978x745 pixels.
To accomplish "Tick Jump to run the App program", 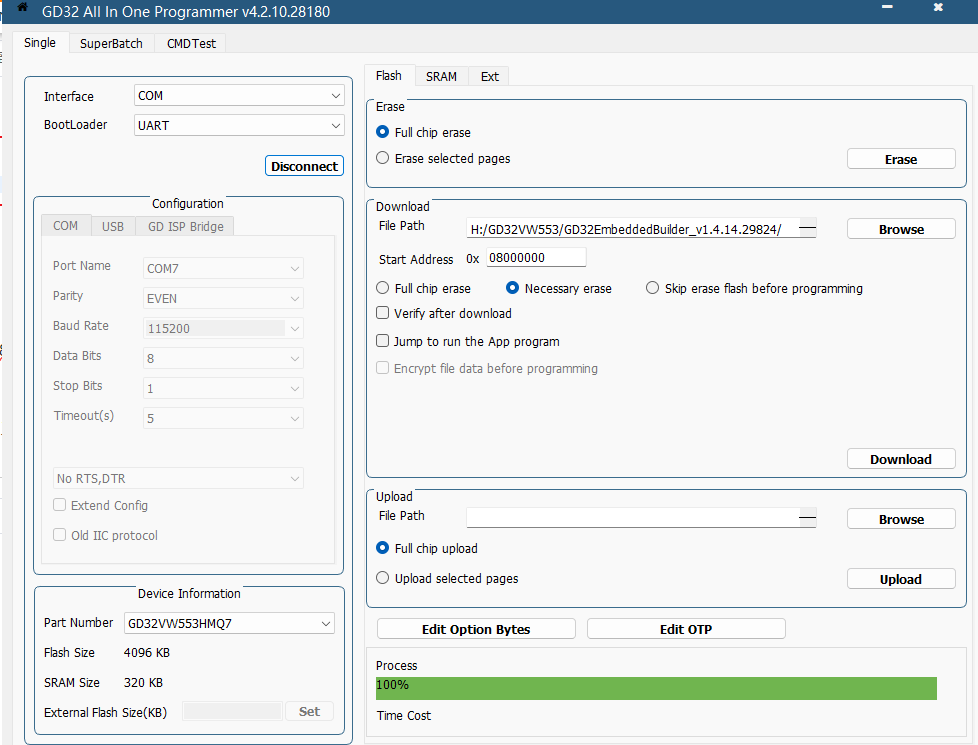I will tap(383, 341).
